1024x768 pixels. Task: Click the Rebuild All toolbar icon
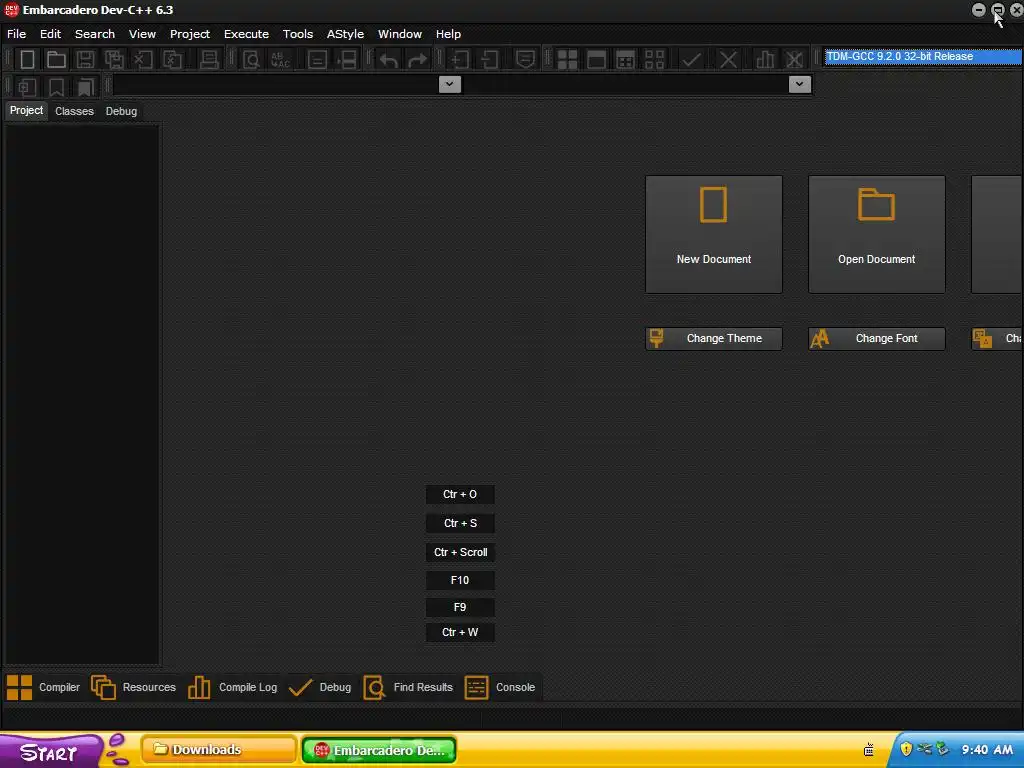(x=654, y=59)
